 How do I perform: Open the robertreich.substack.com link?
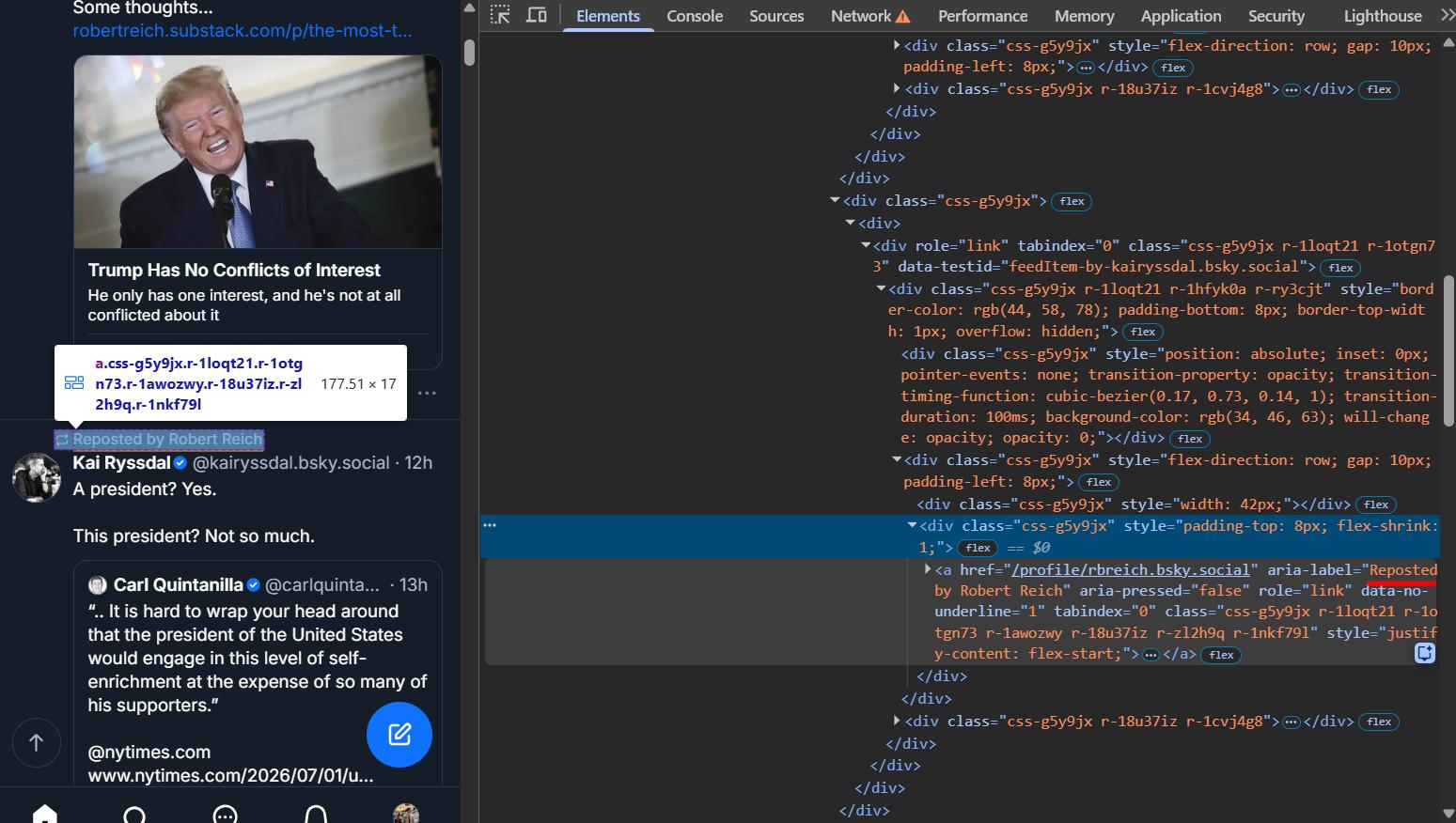pyautogui.click(x=243, y=31)
